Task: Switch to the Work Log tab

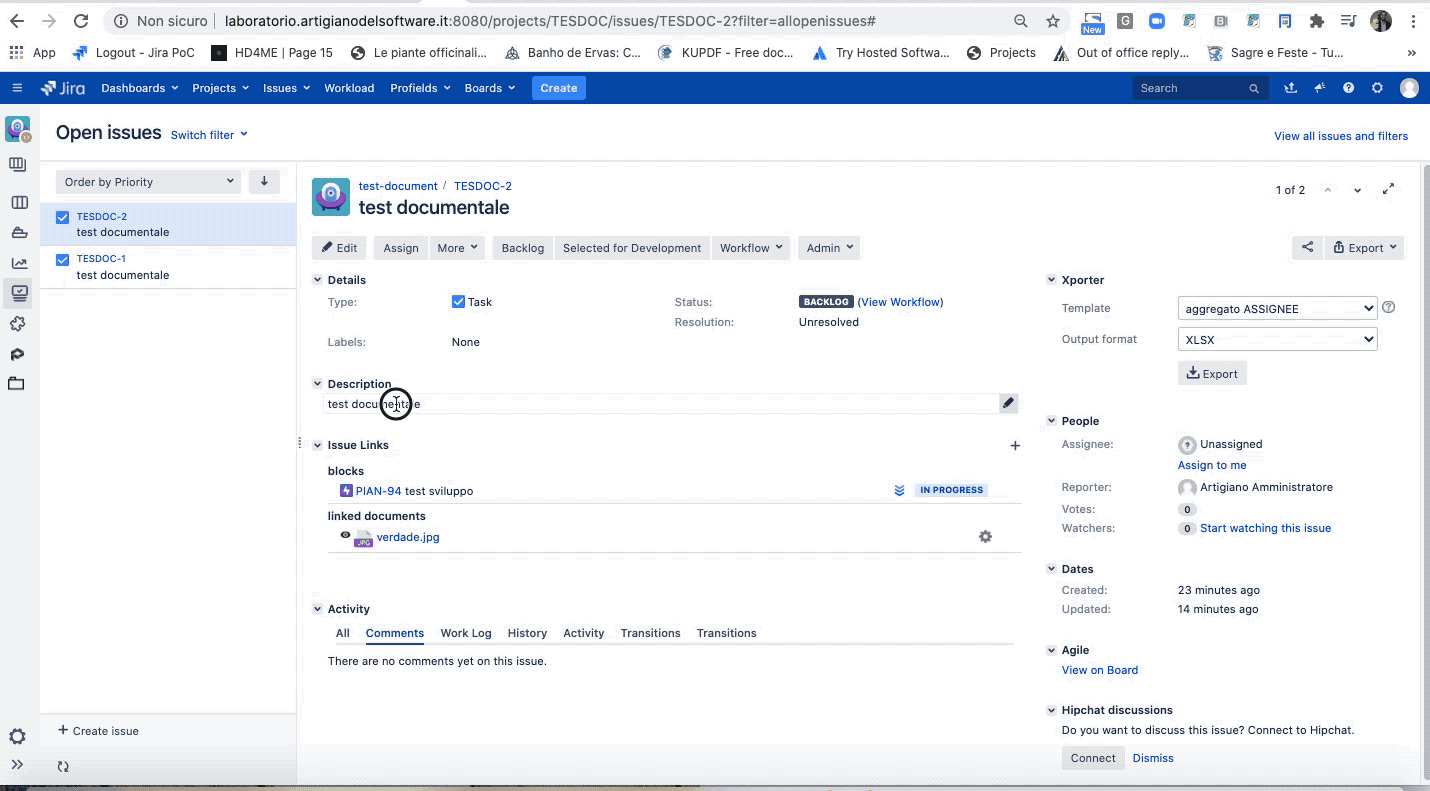Action: [x=465, y=632]
